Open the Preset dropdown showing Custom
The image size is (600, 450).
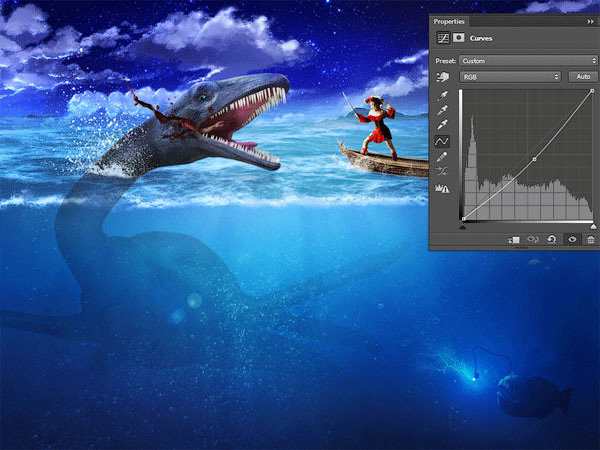click(x=528, y=61)
